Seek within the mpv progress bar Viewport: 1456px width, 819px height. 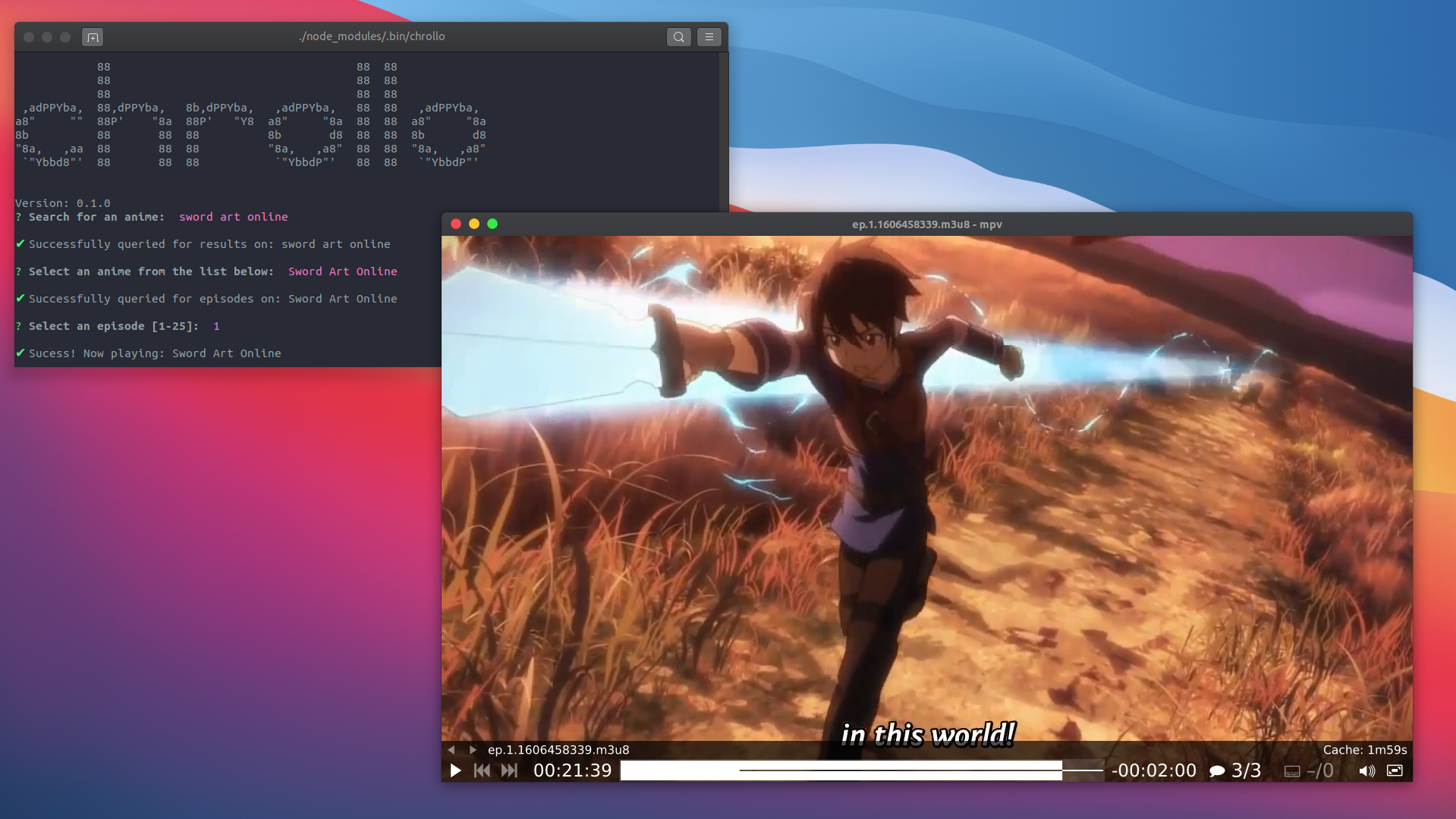(x=862, y=770)
